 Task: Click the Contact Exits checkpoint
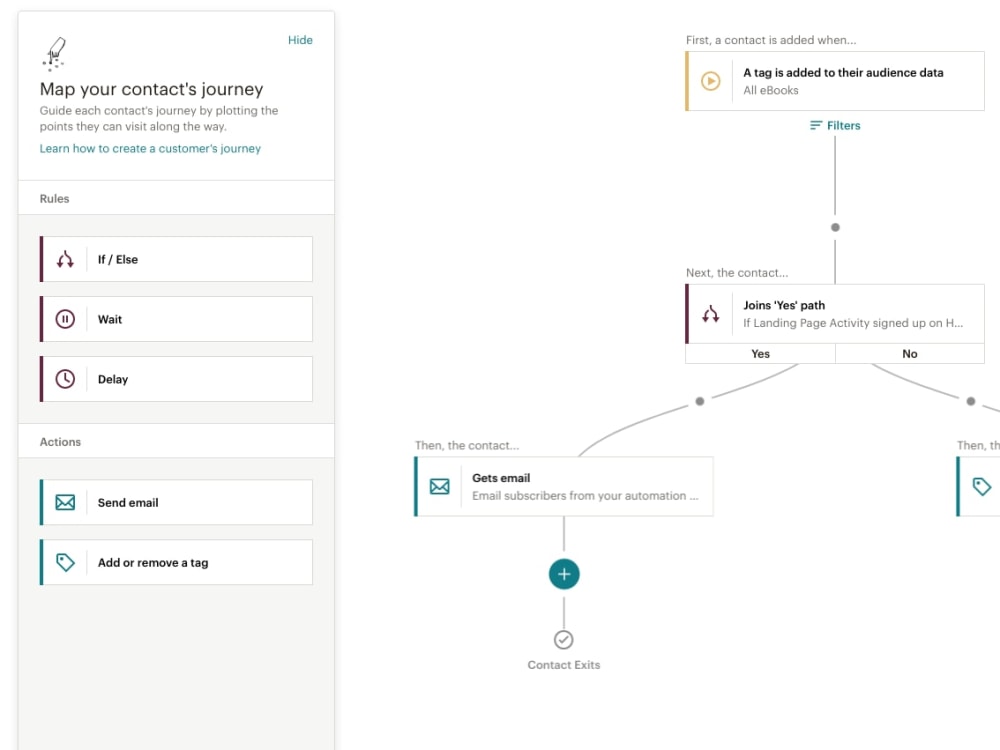click(563, 640)
